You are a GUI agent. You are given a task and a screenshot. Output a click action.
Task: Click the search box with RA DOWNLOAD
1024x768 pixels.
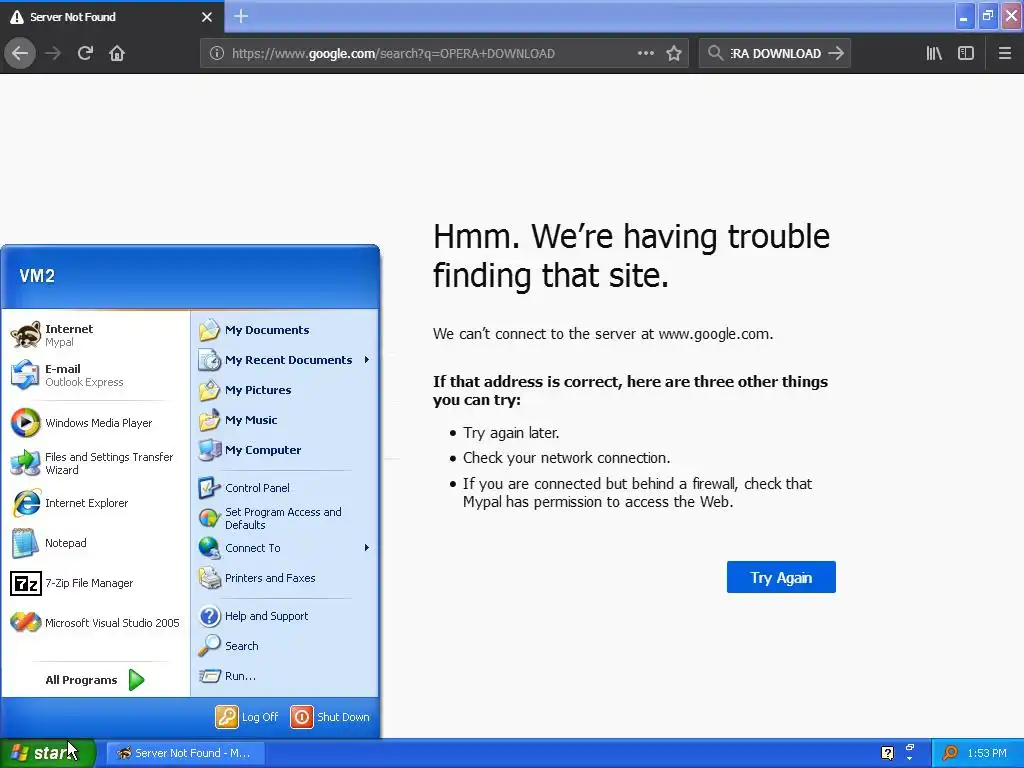(775, 54)
